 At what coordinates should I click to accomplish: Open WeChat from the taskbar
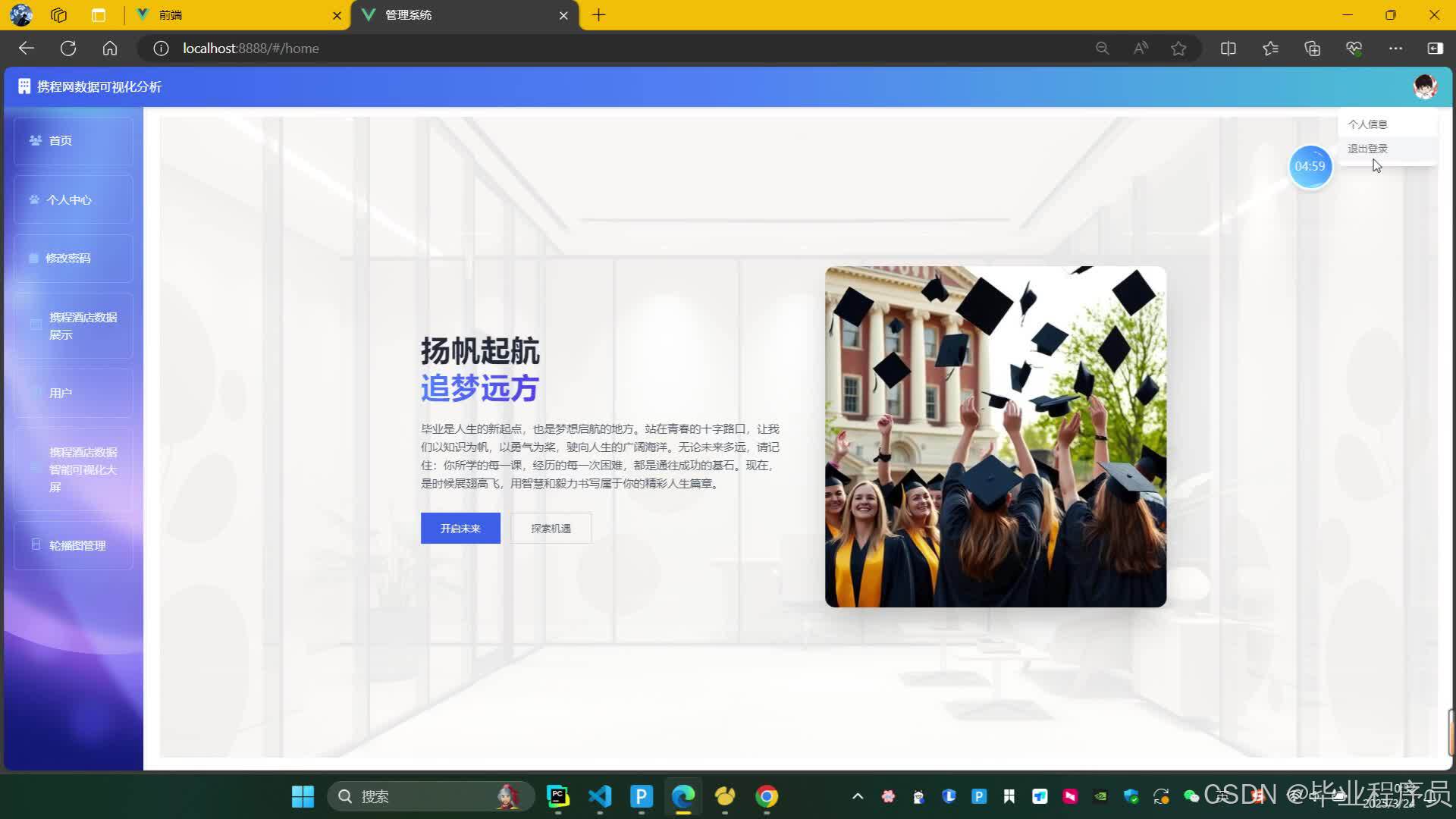(x=1191, y=796)
